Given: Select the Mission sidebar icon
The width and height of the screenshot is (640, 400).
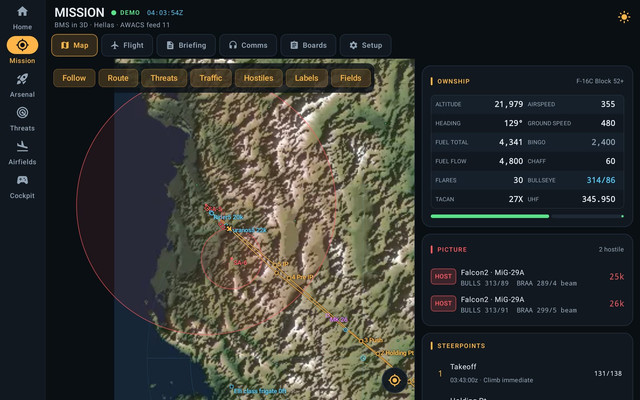Looking at the screenshot, I should point(22,45).
